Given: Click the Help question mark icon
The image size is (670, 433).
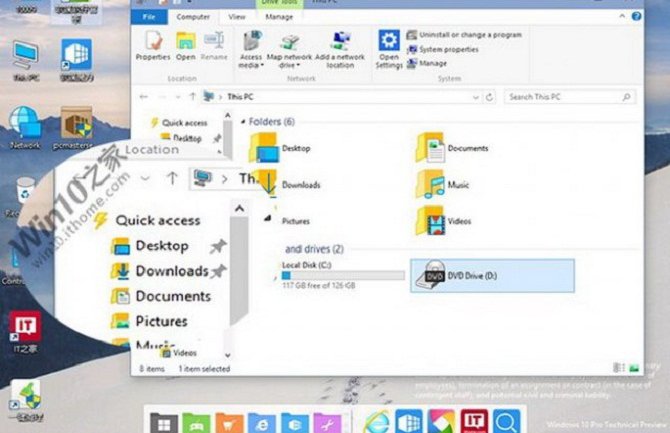Looking at the screenshot, I should click(636, 16).
